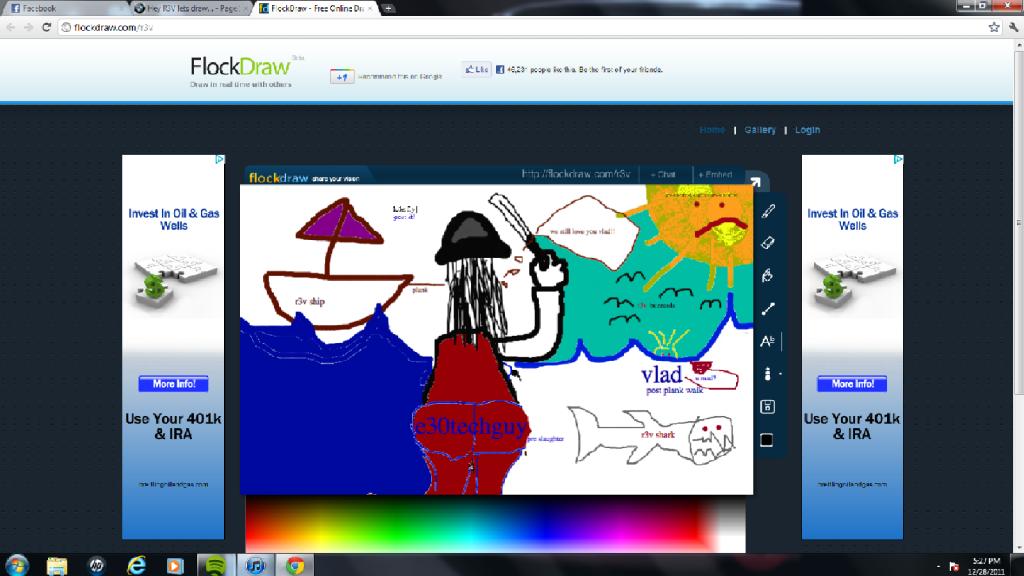Select the paint bucket fill tool

(x=768, y=275)
